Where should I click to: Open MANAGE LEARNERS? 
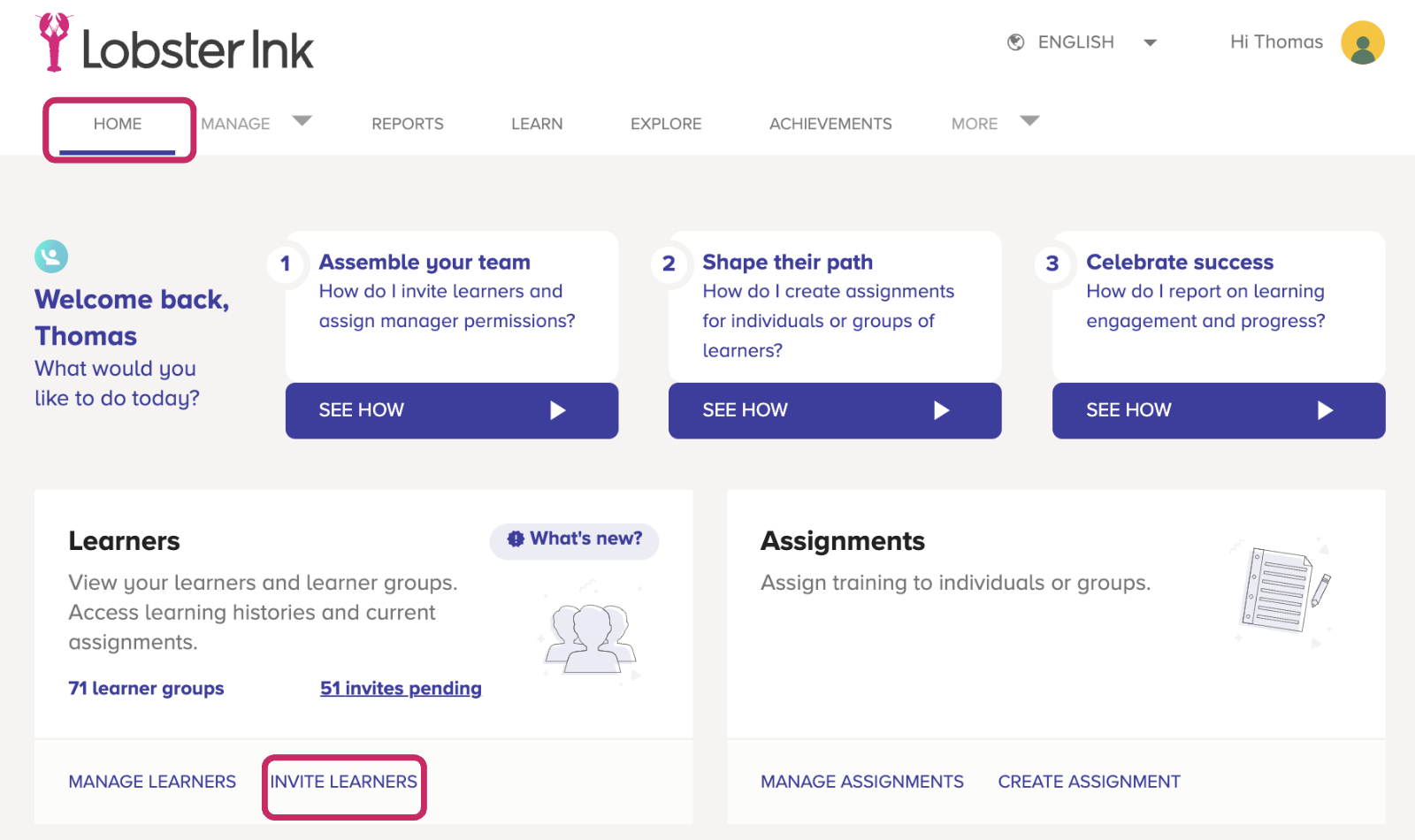click(151, 782)
